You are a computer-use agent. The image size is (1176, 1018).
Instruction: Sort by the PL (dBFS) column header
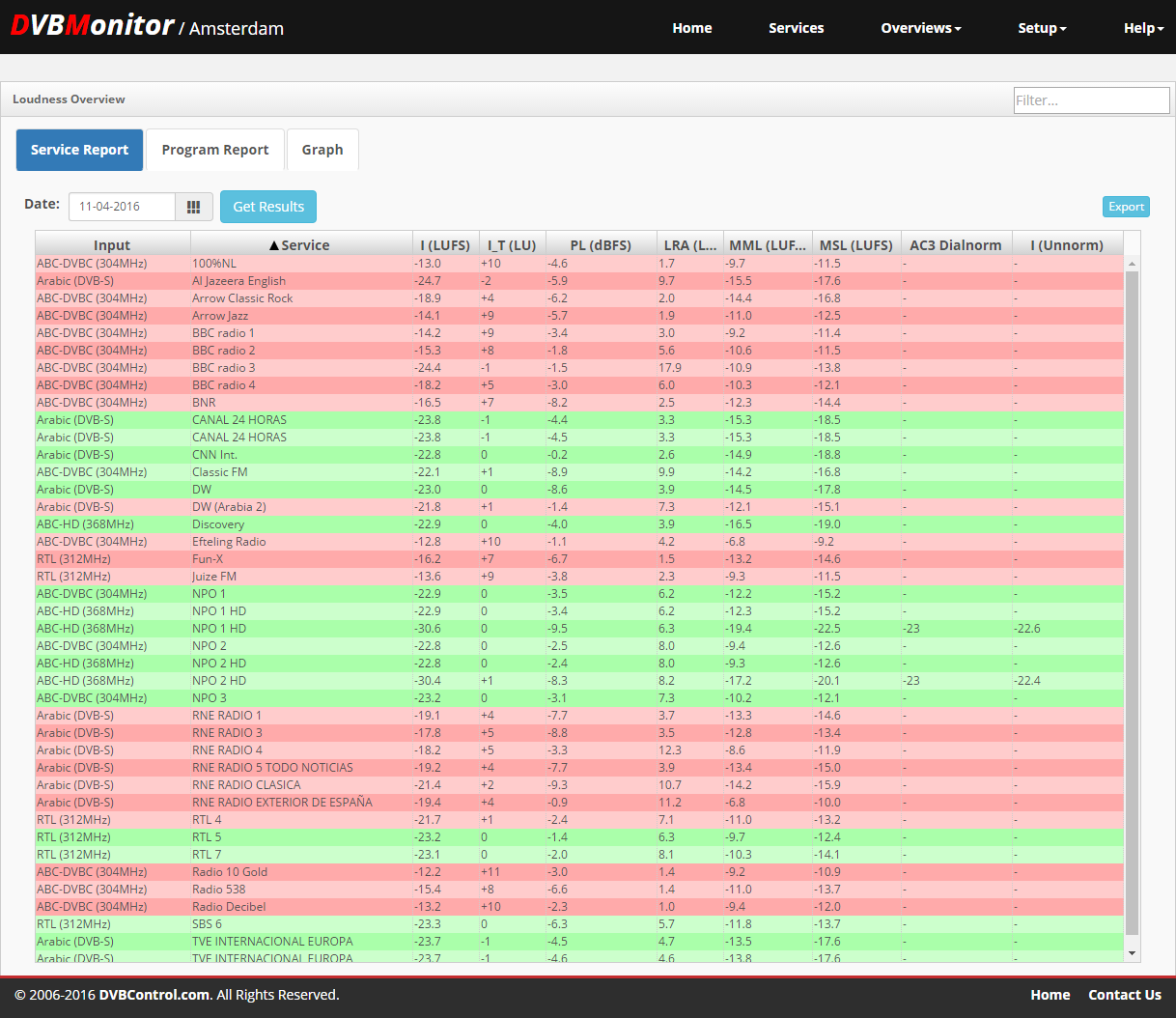[x=601, y=245]
